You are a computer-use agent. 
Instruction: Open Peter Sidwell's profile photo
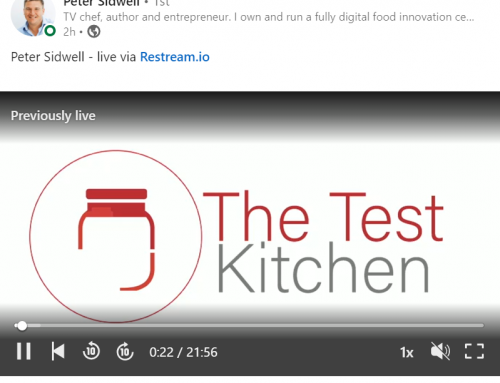(33, 17)
